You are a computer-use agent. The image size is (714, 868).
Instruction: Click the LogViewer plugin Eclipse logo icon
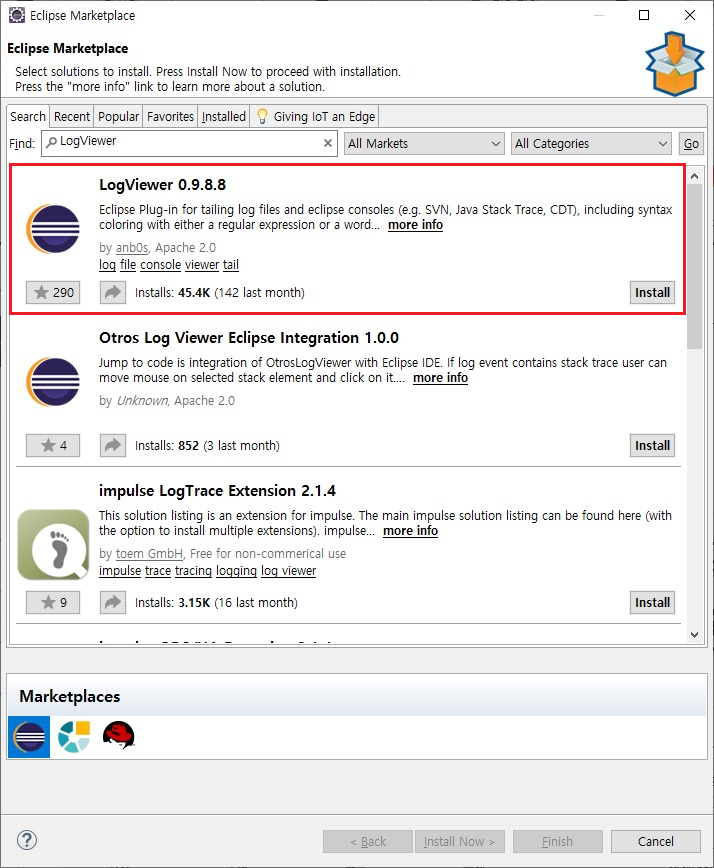[x=53, y=229]
